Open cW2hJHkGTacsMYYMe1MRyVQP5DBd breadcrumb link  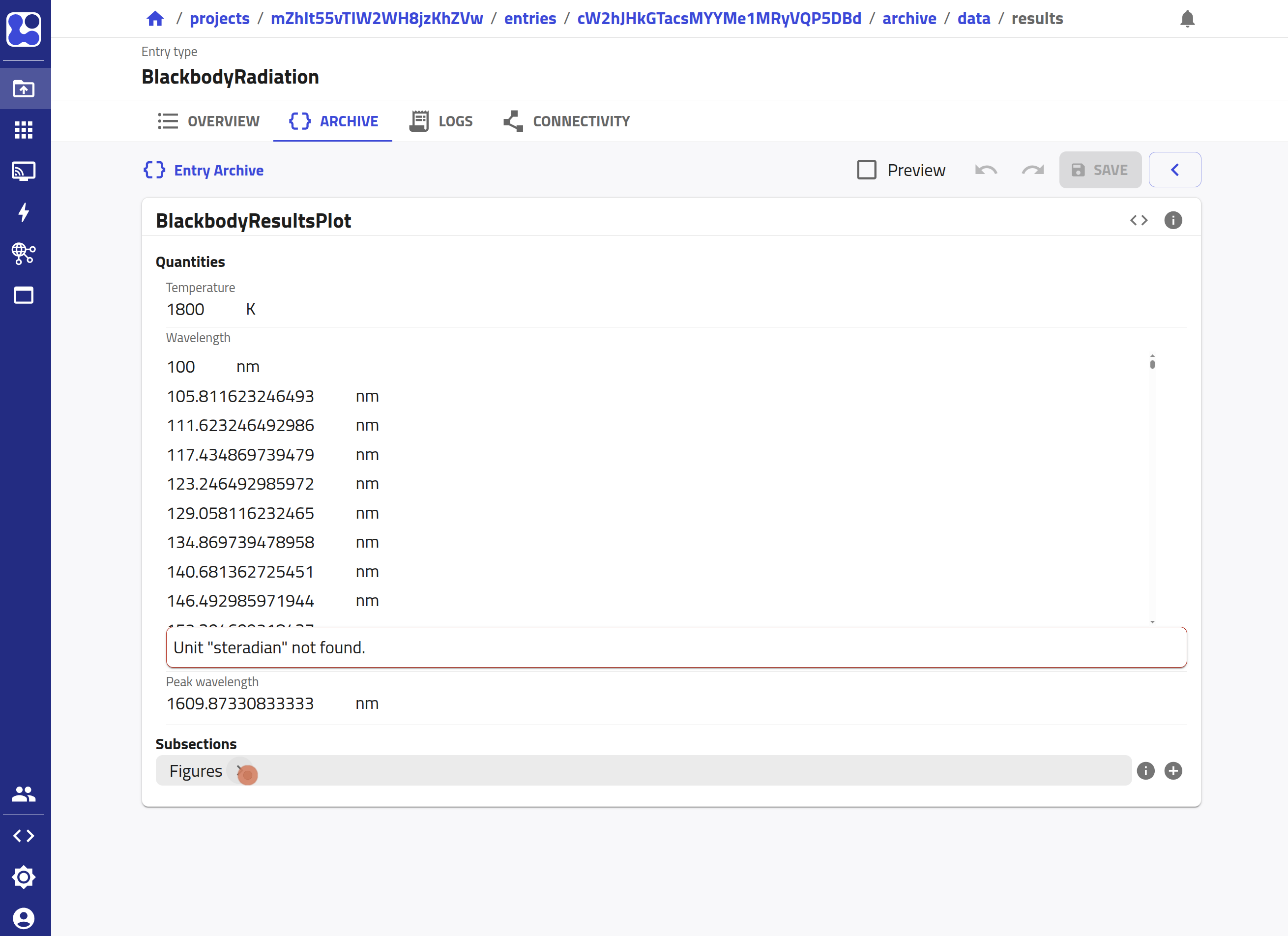(720, 19)
